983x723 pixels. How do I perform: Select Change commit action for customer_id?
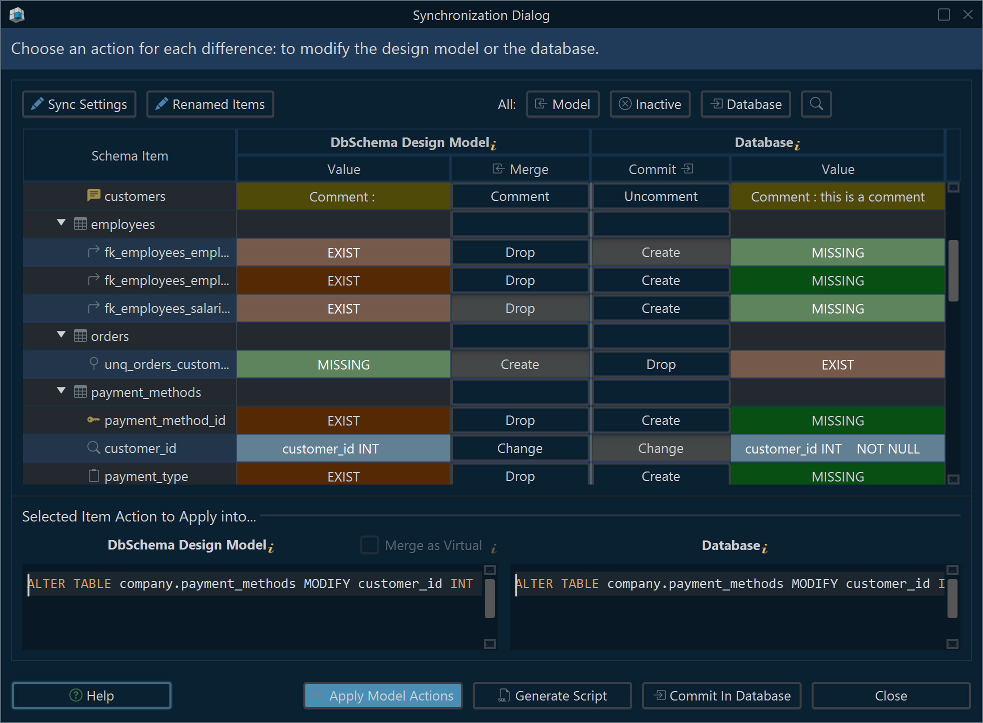pos(661,448)
